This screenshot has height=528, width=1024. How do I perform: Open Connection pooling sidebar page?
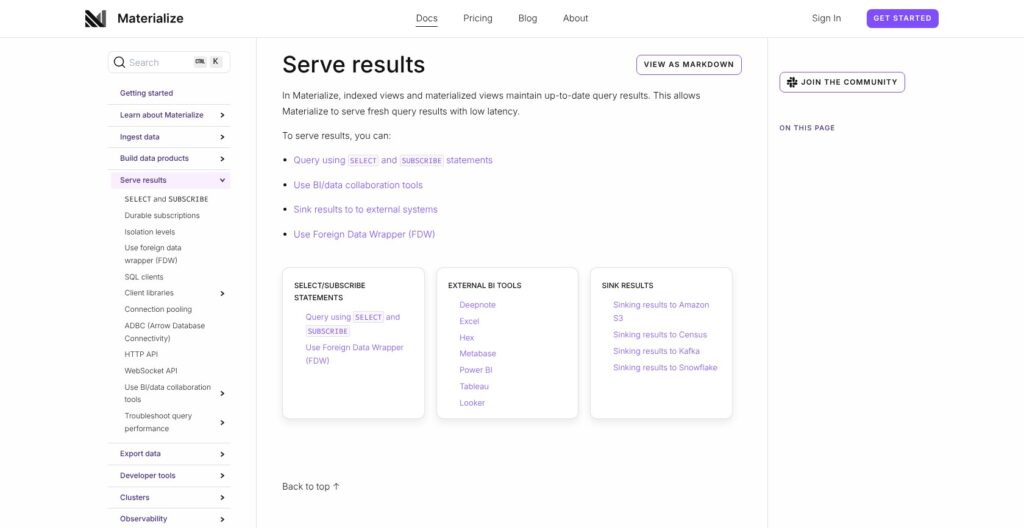pyautogui.click(x=158, y=310)
